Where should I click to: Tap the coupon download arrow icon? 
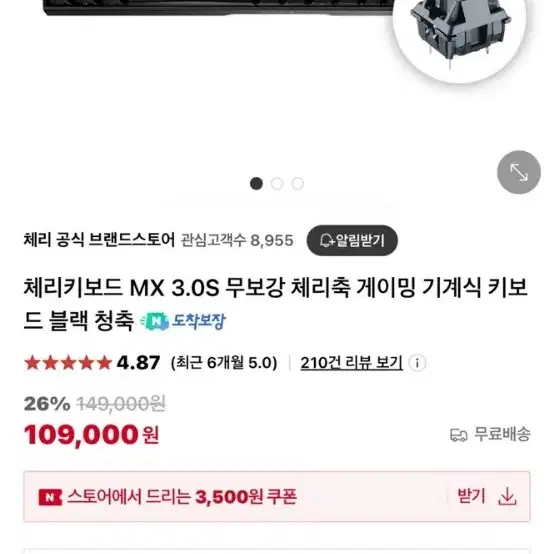507,496
